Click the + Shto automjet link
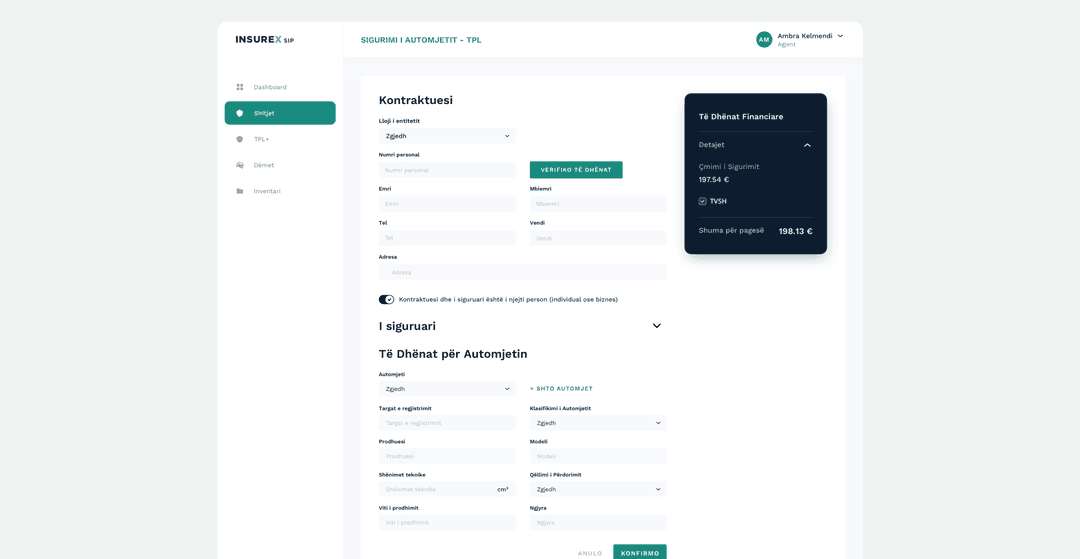This screenshot has height=559, width=1080. pos(561,389)
